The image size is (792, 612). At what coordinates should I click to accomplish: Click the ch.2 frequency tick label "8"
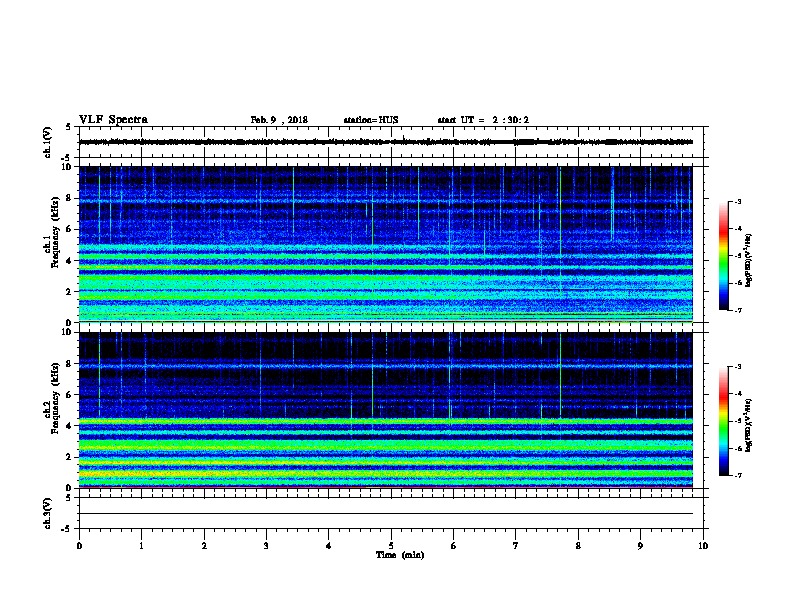point(69,364)
